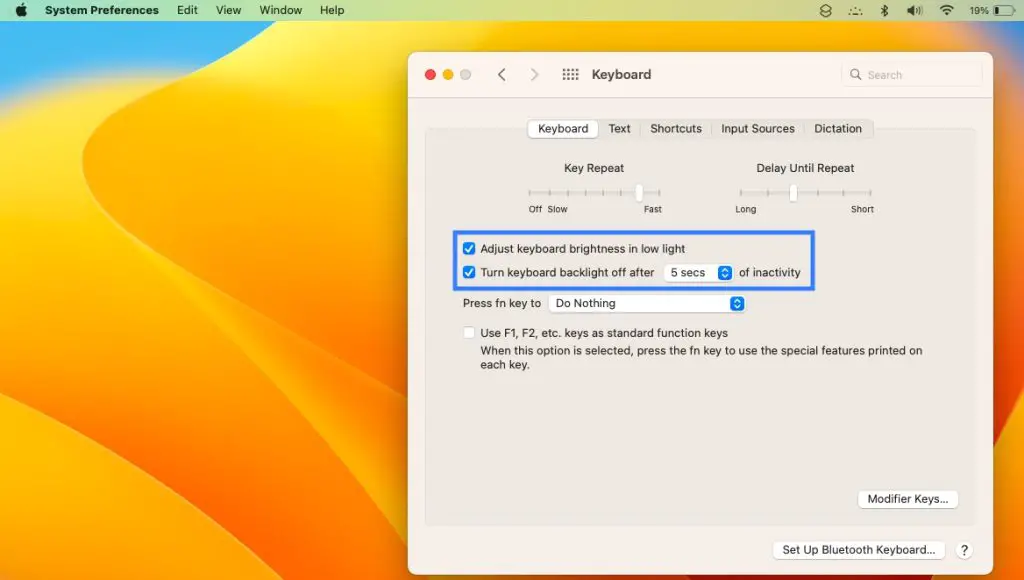Click the back navigation chevron
This screenshot has height=580, width=1024.
(501, 74)
